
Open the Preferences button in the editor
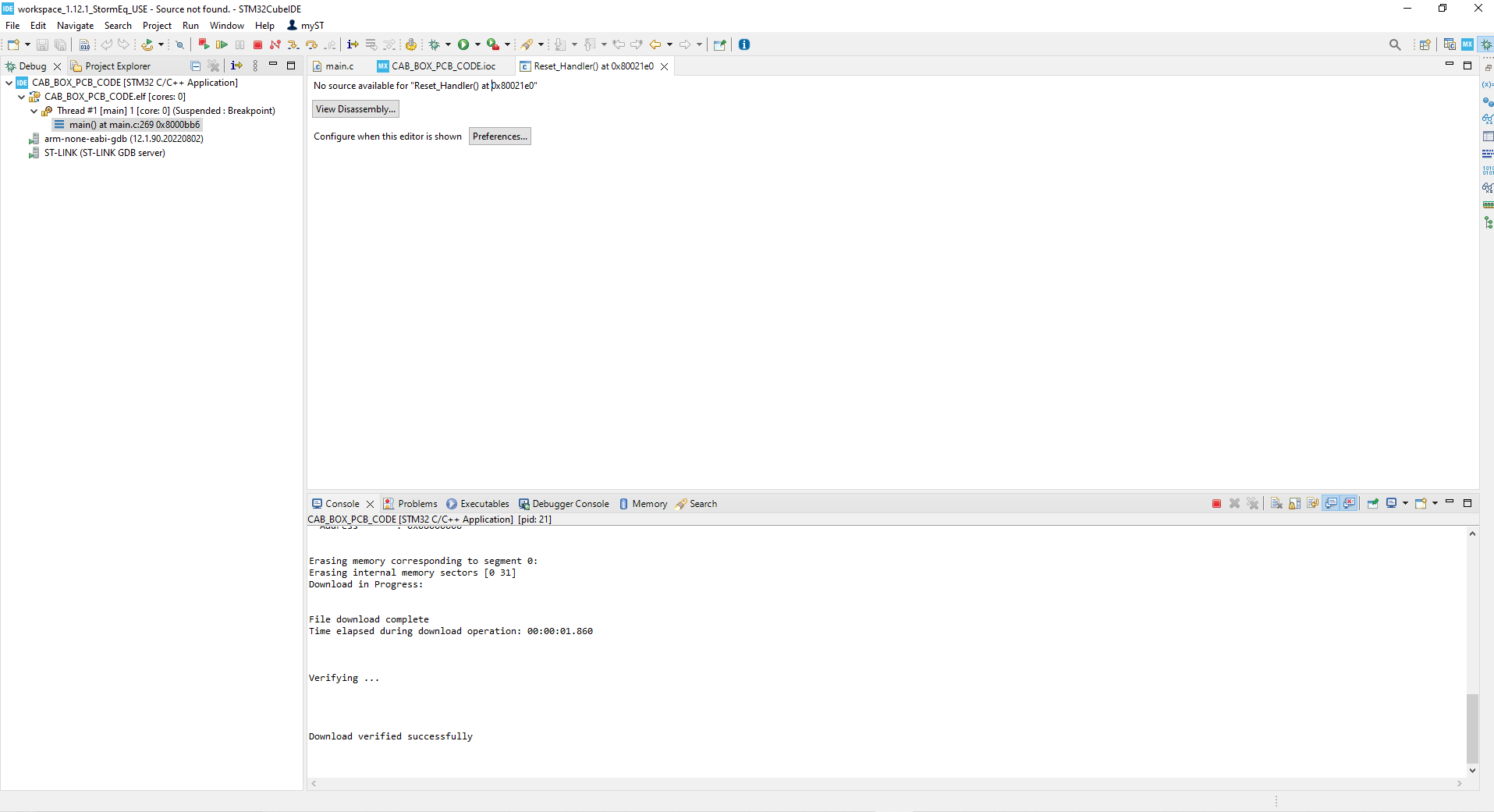(x=499, y=137)
